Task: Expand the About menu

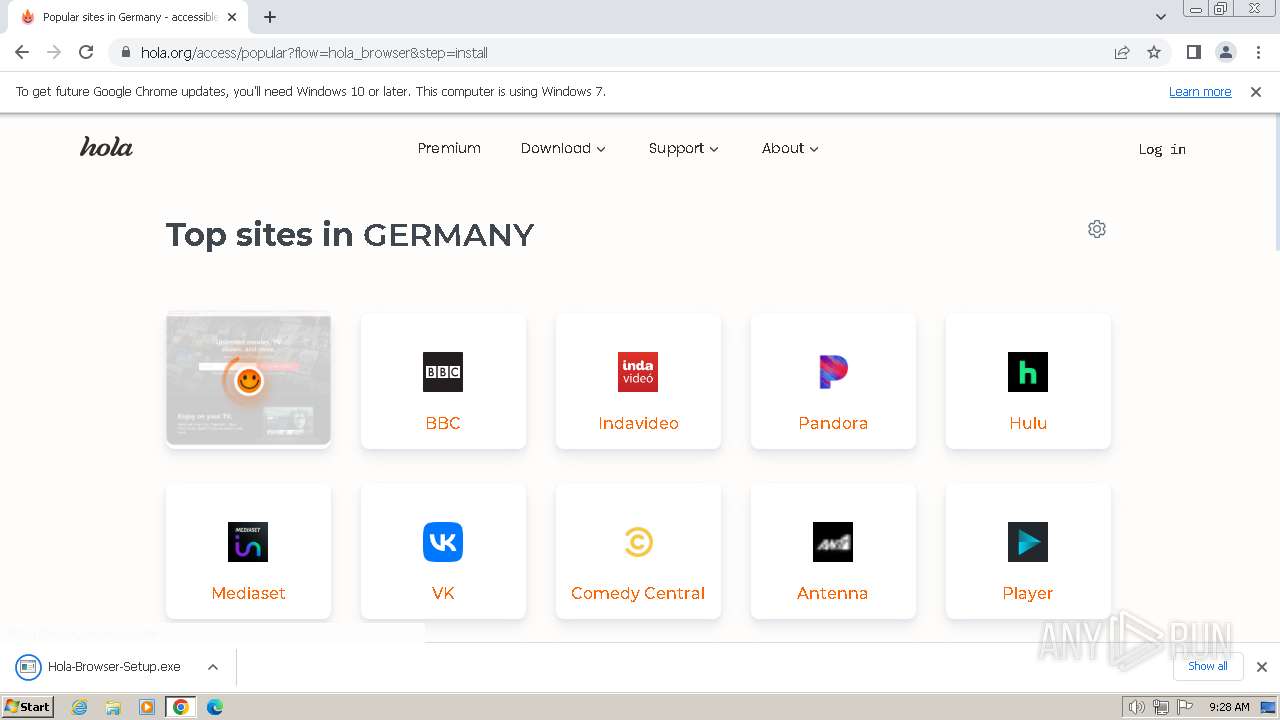Action: (790, 148)
